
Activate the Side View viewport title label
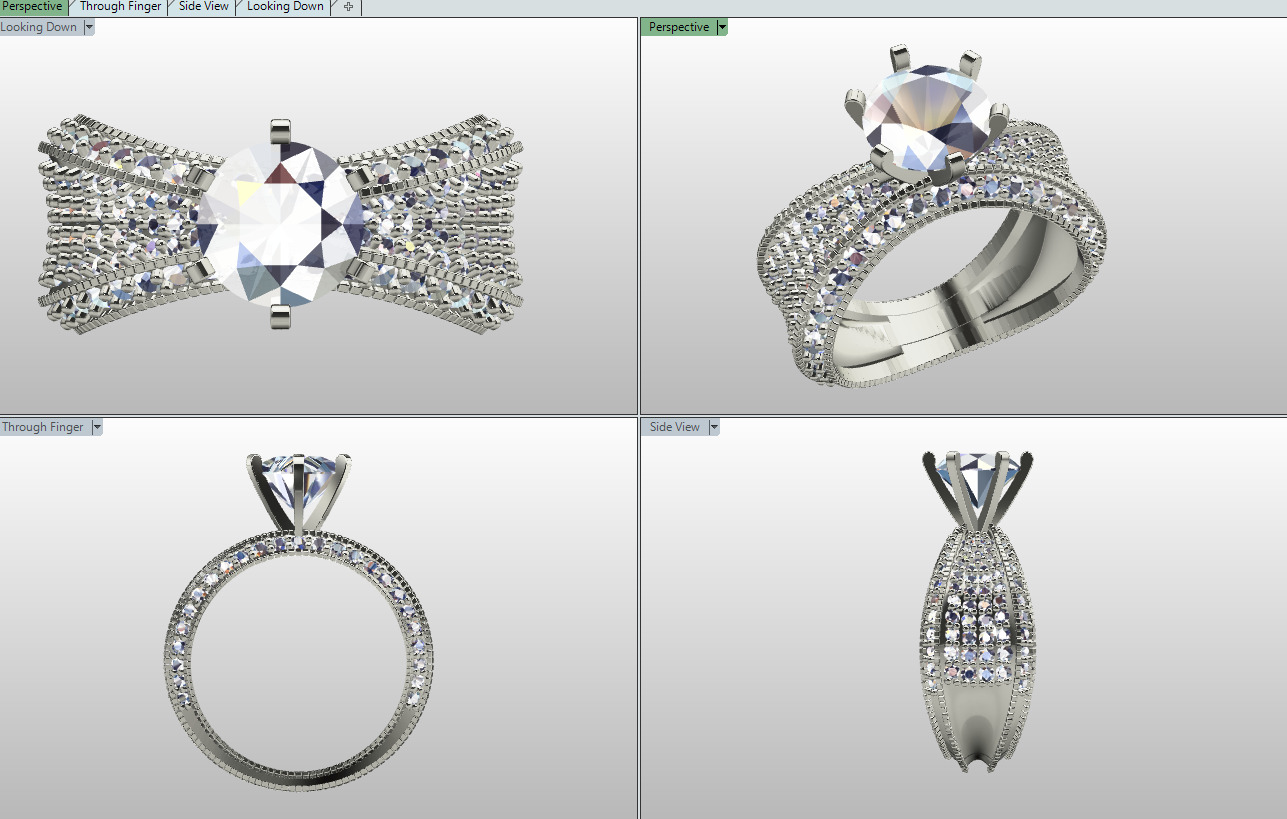(x=675, y=427)
